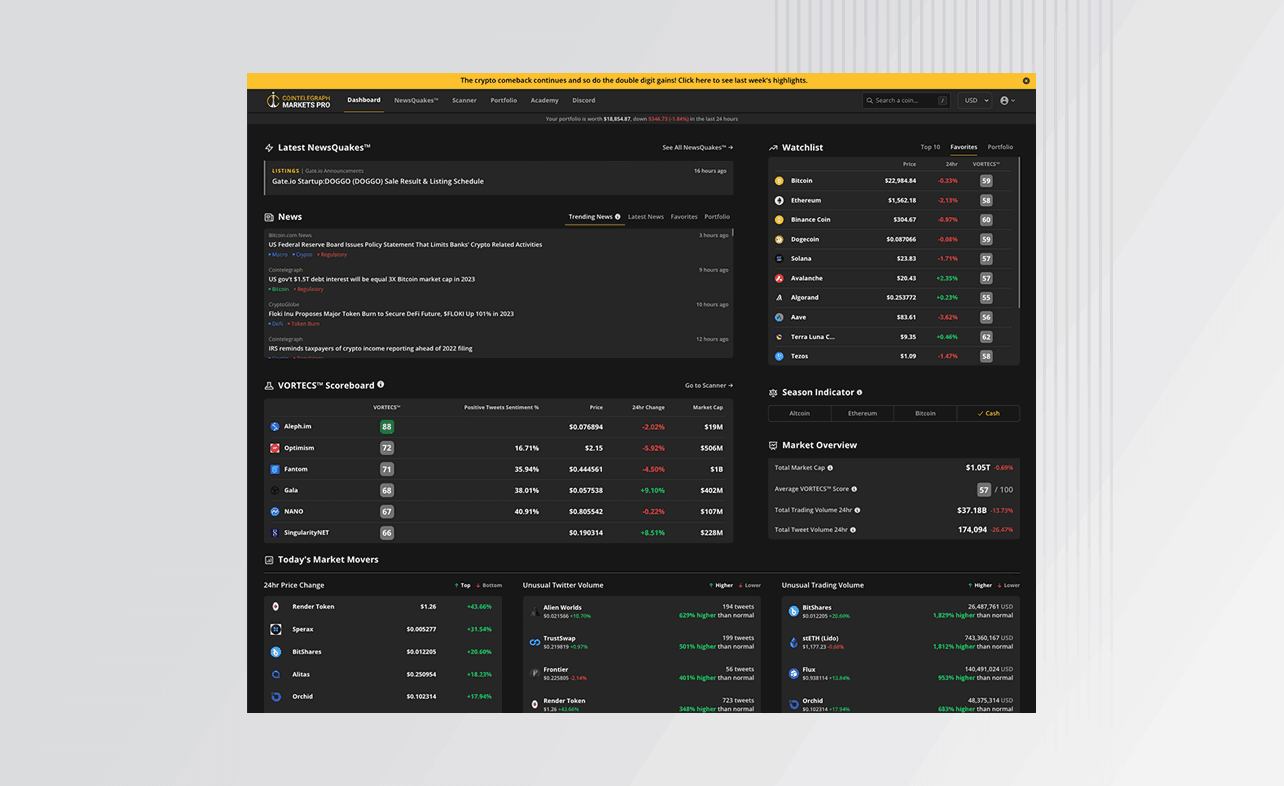The height and width of the screenshot is (786, 1284).
Task: Click Aleph.im VORTECS score badge 88
Action: (x=386, y=427)
